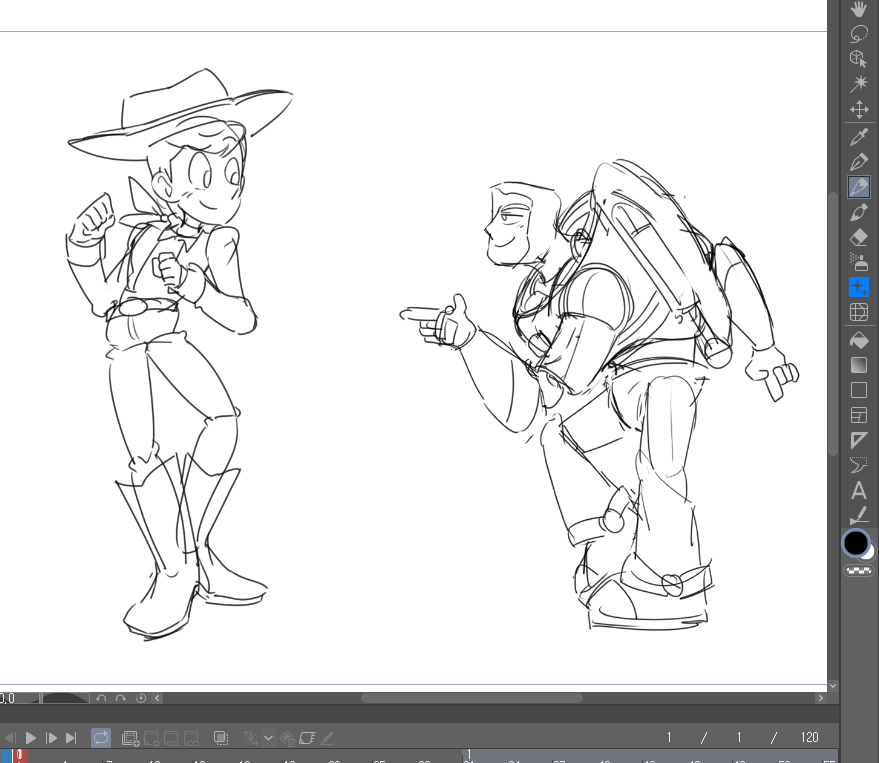Click the horizontal scrollbar right arrow

821,698
